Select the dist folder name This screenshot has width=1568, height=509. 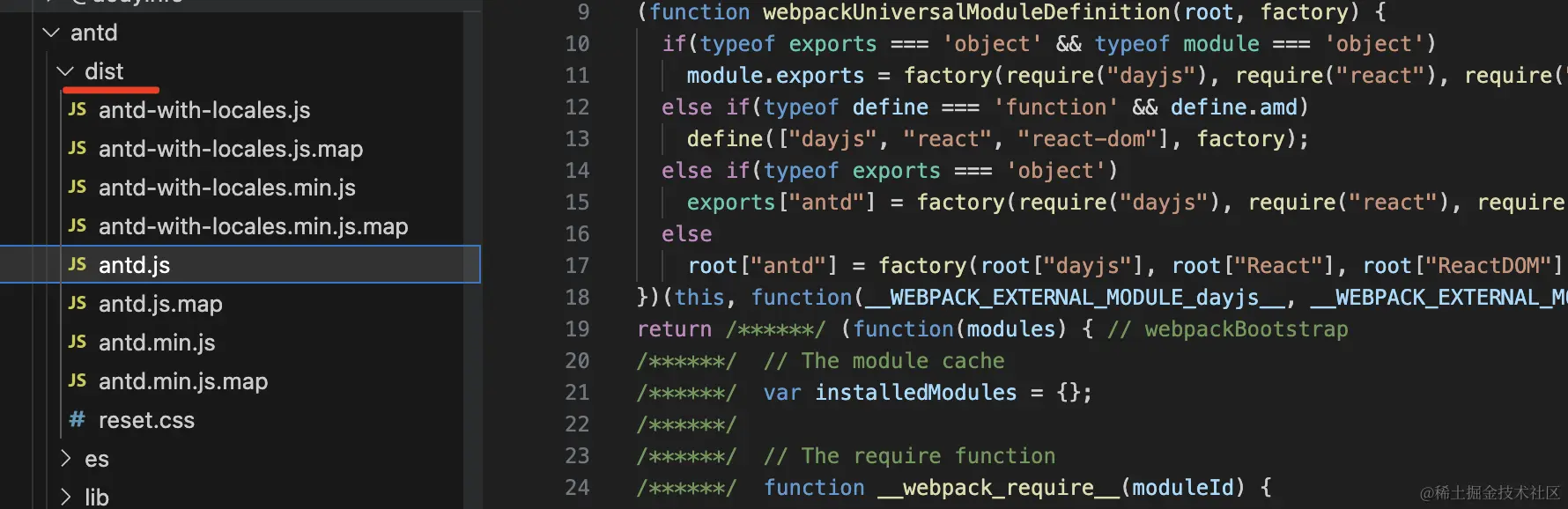point(104,71)
